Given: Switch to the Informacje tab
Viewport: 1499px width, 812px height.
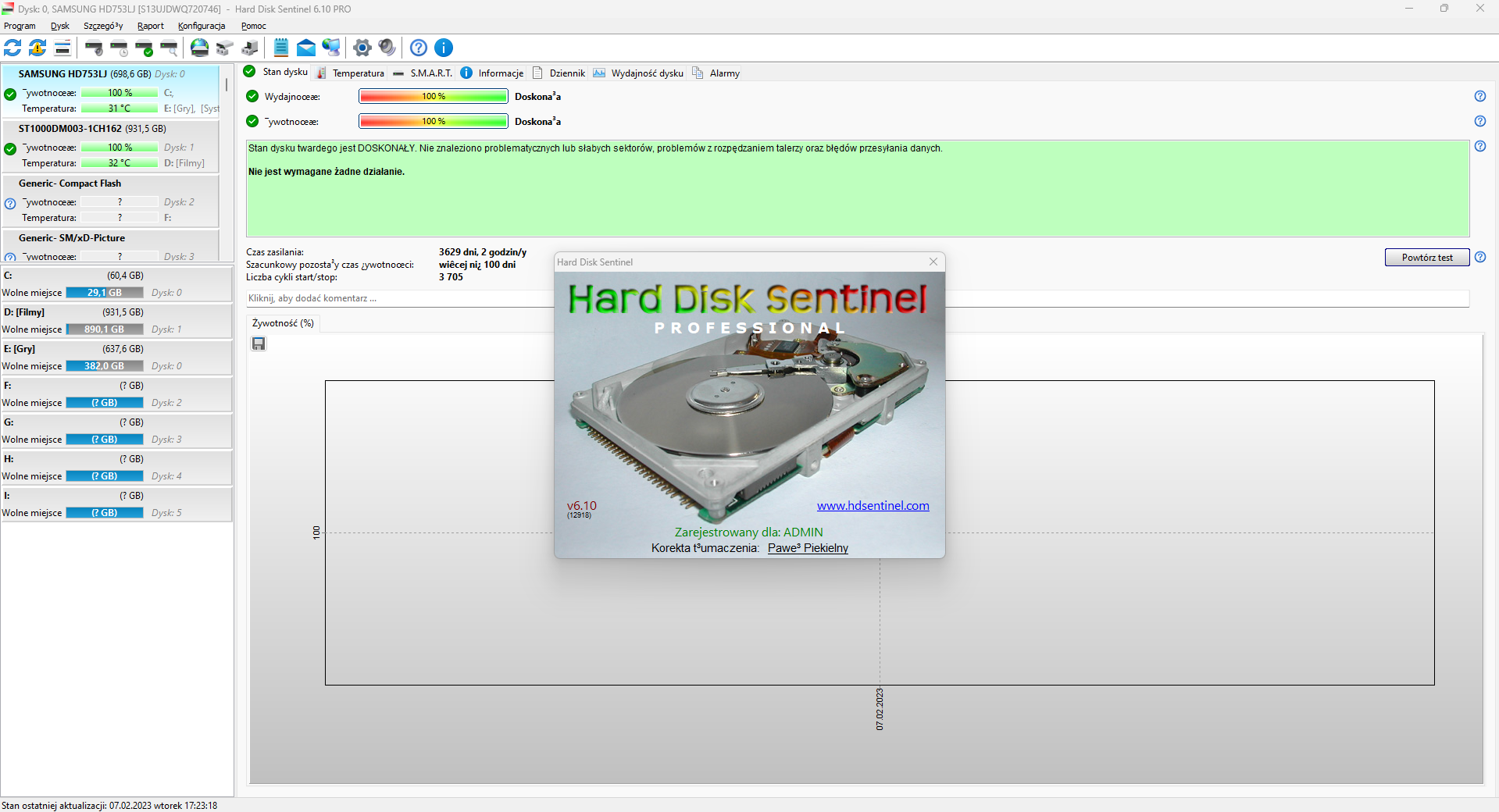Looking at the screenshot, I should pyautogui.click(x=492, y=73).
